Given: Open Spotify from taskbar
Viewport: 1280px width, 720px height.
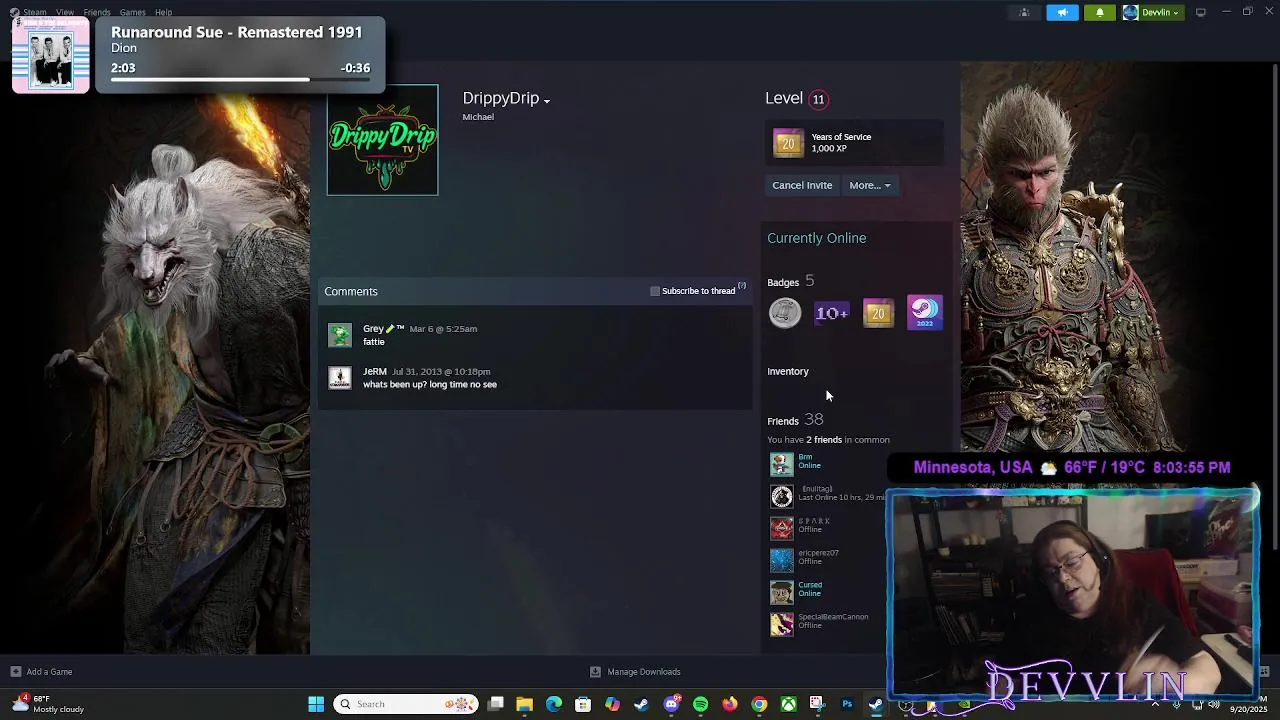Looking at the screenshot, I should [700, 704].
